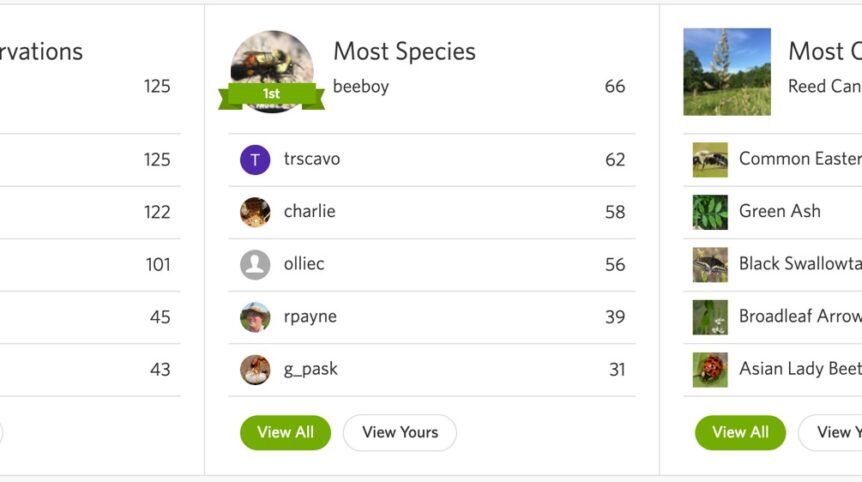
Task: View all users under Most Species
Action: (x=285, y=433)
